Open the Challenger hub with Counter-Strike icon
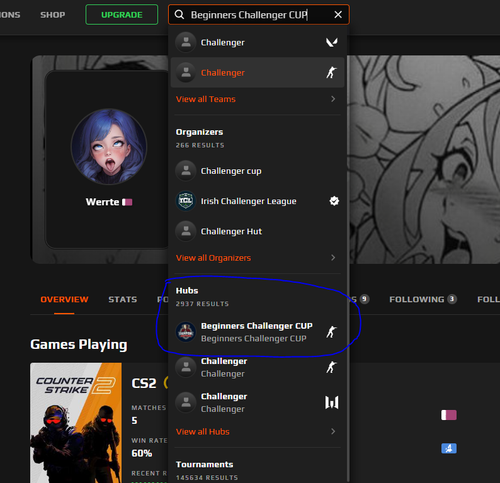This screenshot has width=500, height=483. pyautogui.click(x=257, y=367)
